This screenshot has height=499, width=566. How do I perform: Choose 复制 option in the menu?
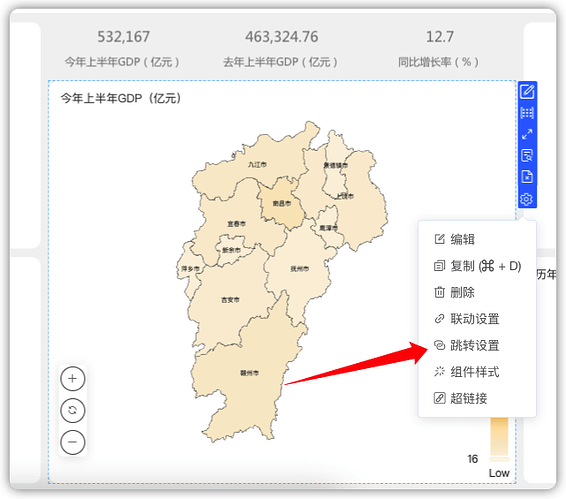point(477,266)
